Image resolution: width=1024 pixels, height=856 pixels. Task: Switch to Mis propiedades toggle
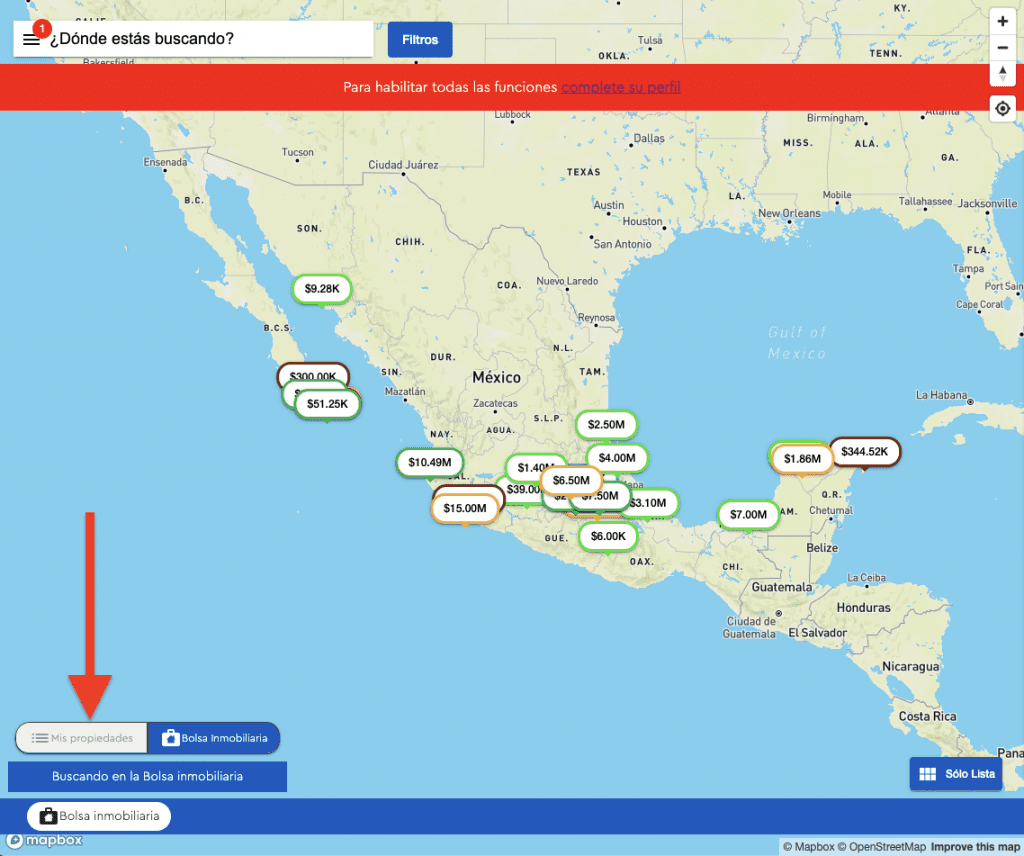(x=82, y=738)
